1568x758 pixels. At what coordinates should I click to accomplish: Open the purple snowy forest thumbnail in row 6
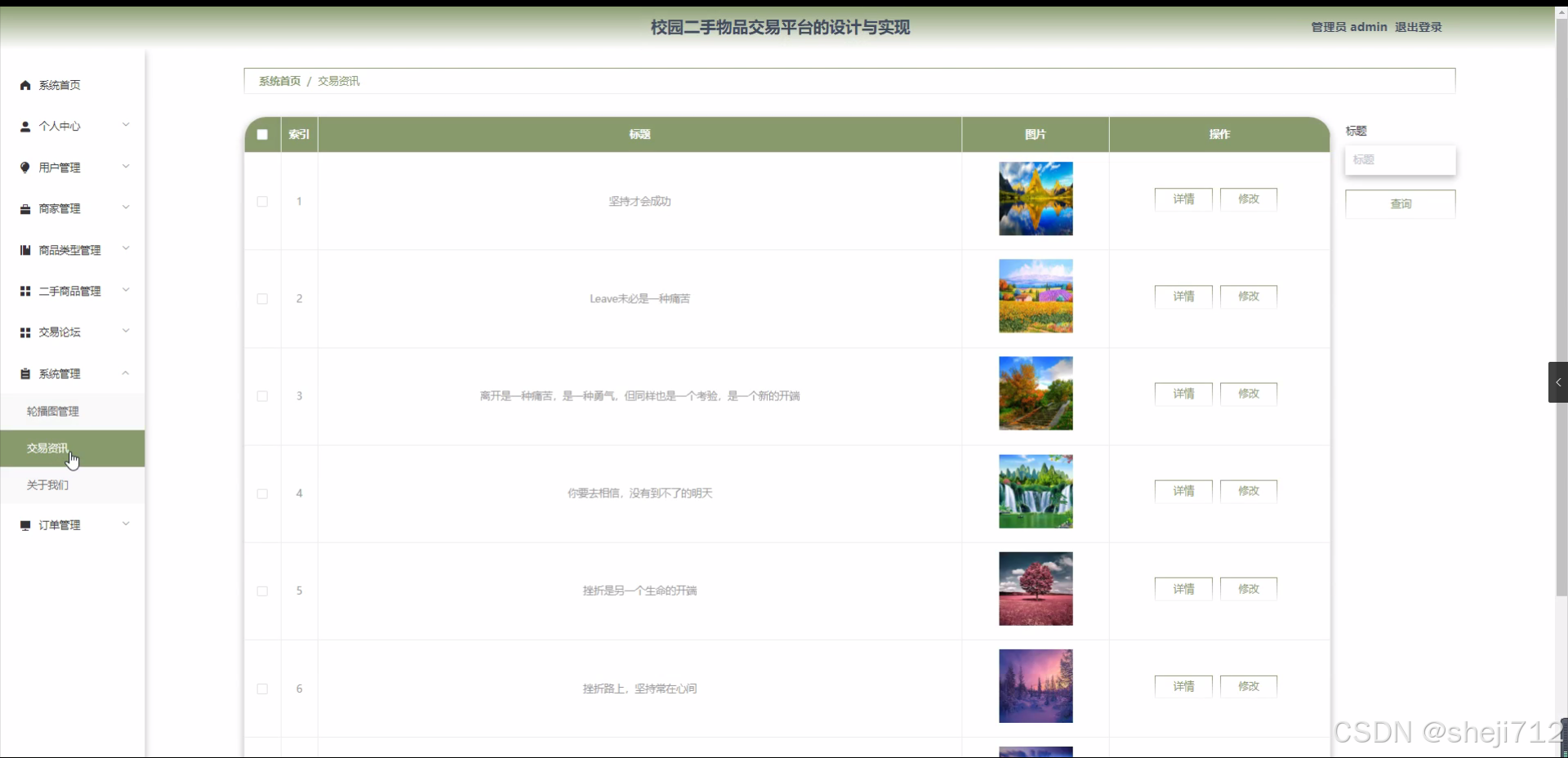[1036, 686]
